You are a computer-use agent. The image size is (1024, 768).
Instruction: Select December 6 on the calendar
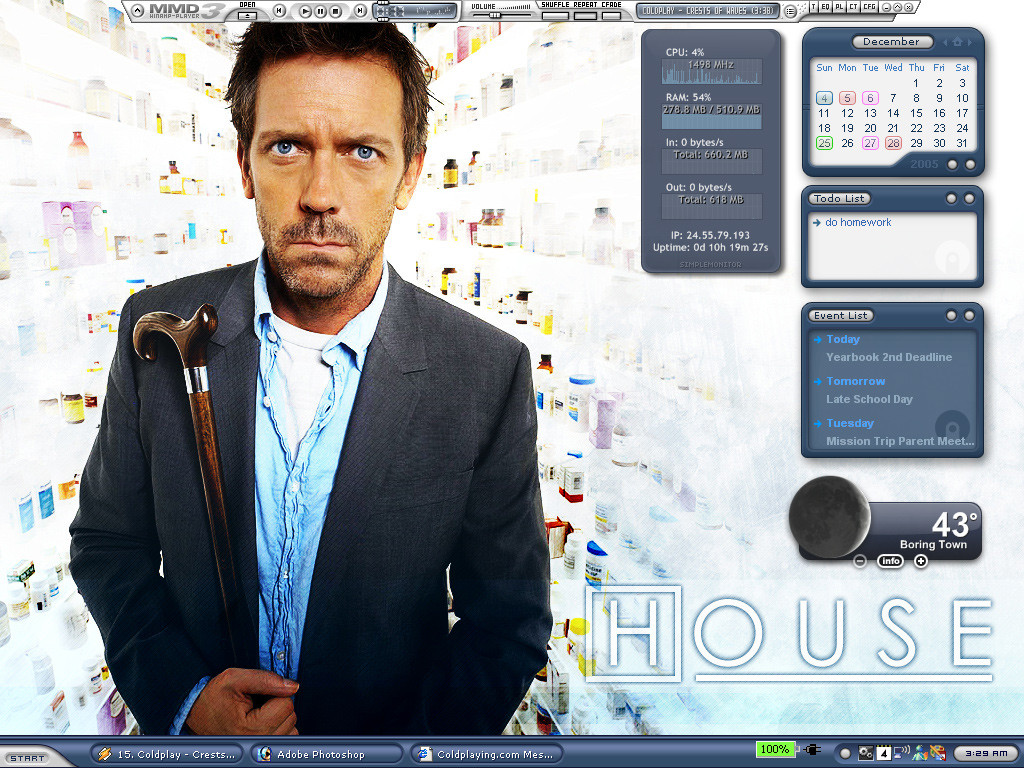click(x=870, y=98)
